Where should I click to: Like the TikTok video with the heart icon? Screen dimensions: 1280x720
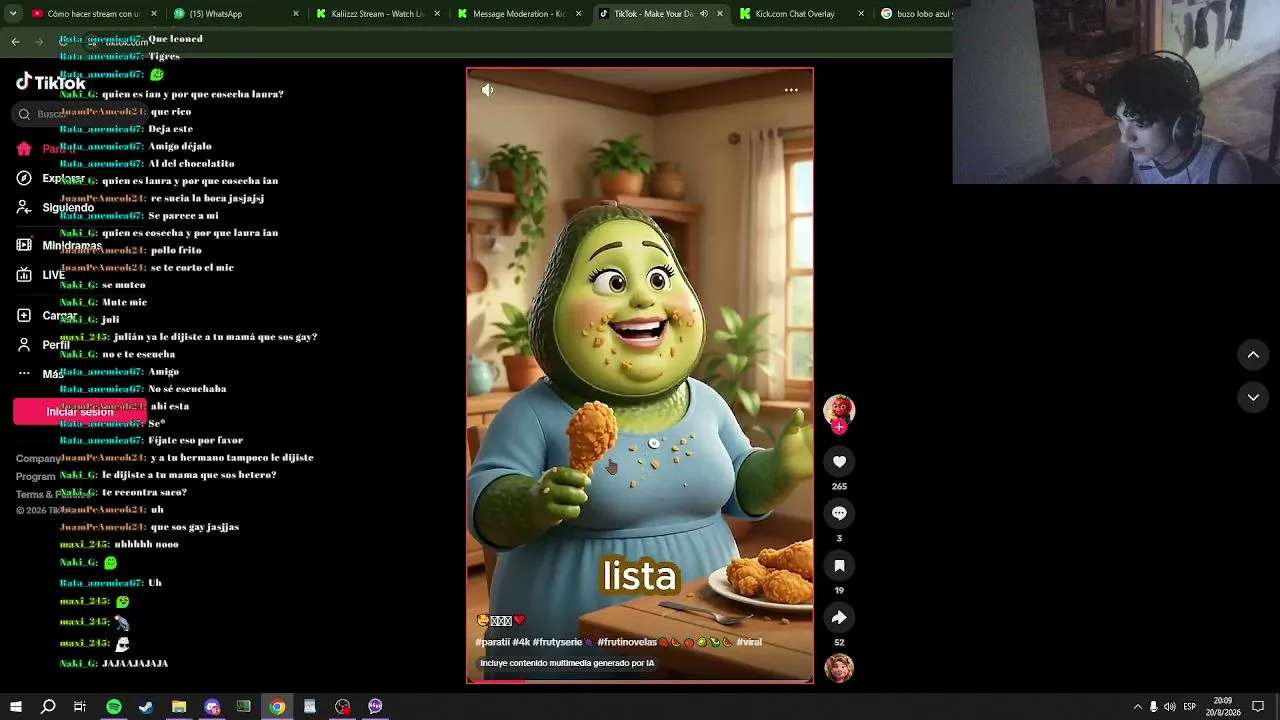coord(839,461)
